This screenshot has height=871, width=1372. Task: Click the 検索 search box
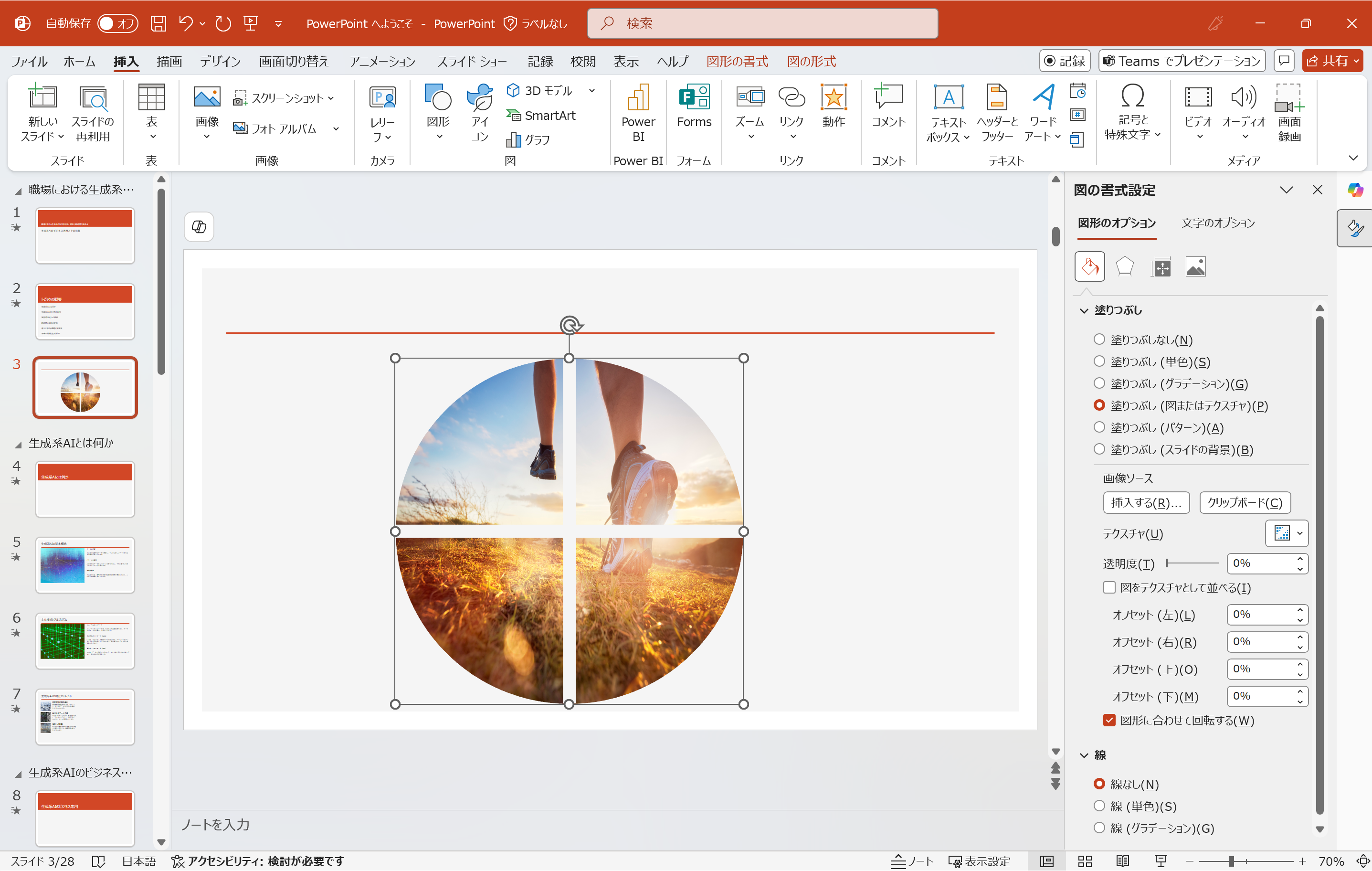pyautogui.click(x=762, y=23)
